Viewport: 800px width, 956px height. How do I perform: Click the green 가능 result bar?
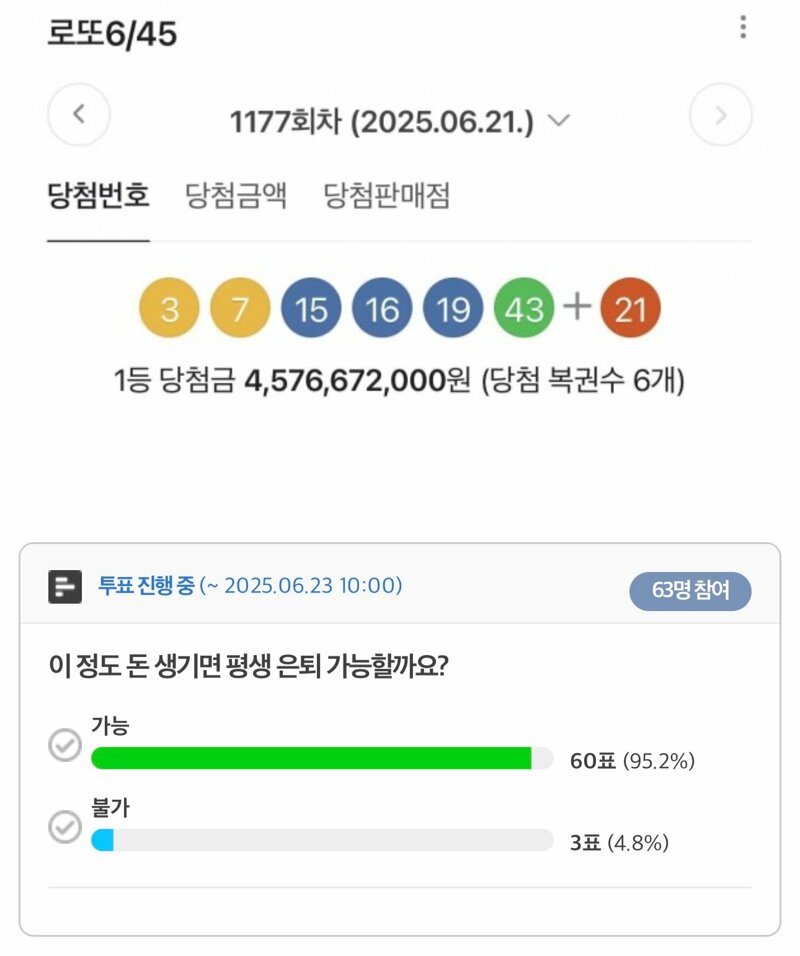point(311,758)
